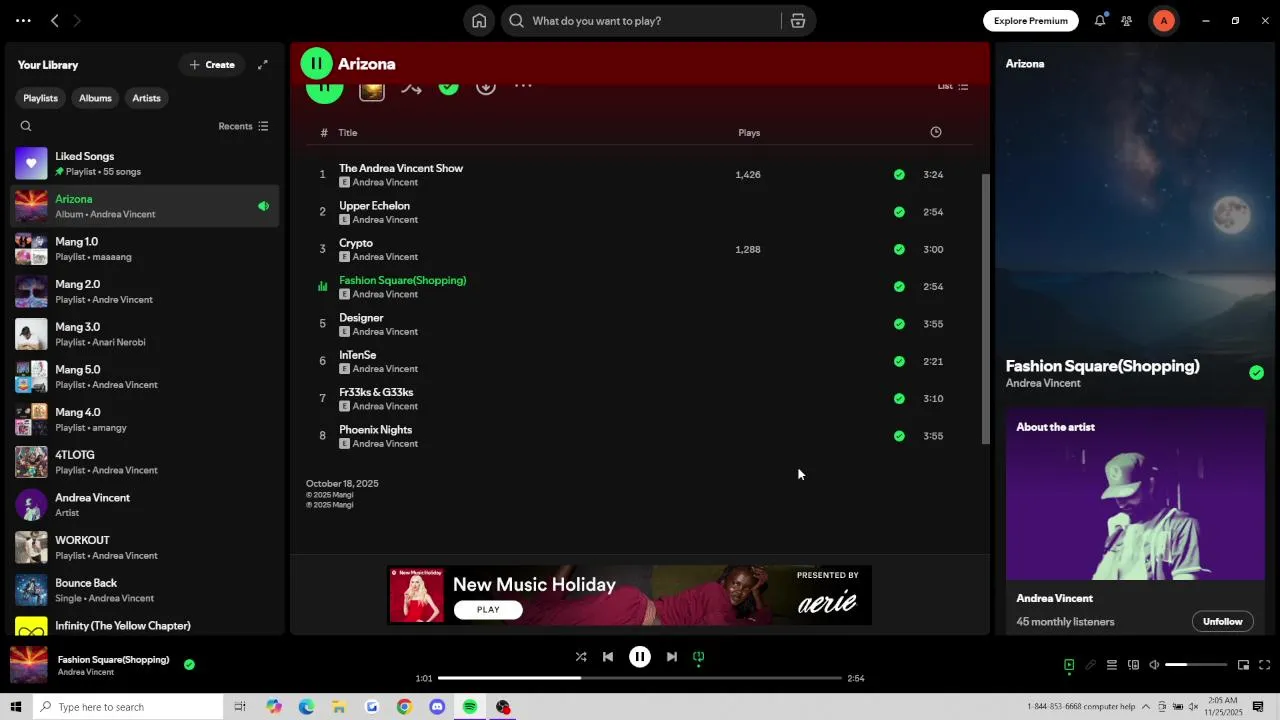Screen dimensions: 1280x720
Task: Show hidden system tray icons
Action: pos(1146,707)
